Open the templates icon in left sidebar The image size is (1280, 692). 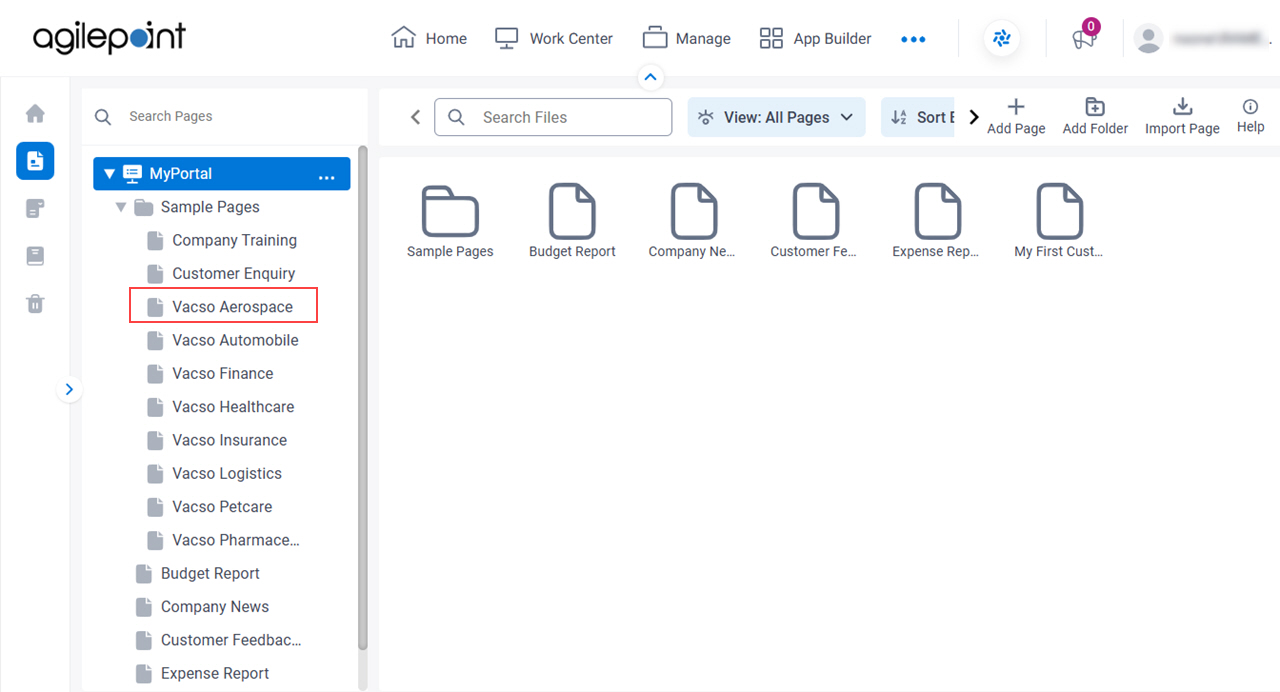pyautogui.click(x=35, y=208)
